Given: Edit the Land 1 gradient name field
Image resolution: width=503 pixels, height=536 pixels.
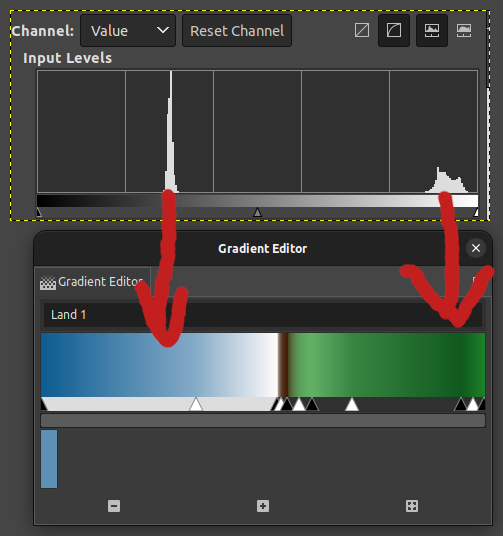Looking at the screenshot, I should click(x=263, y=314).
